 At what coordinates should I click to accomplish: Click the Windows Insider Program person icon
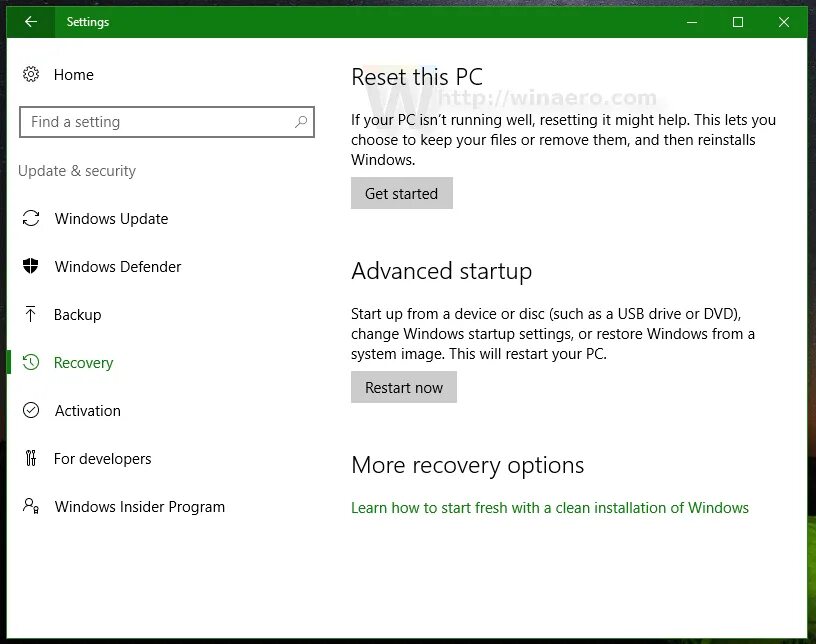pyautogui.click(x=31, y=506)
